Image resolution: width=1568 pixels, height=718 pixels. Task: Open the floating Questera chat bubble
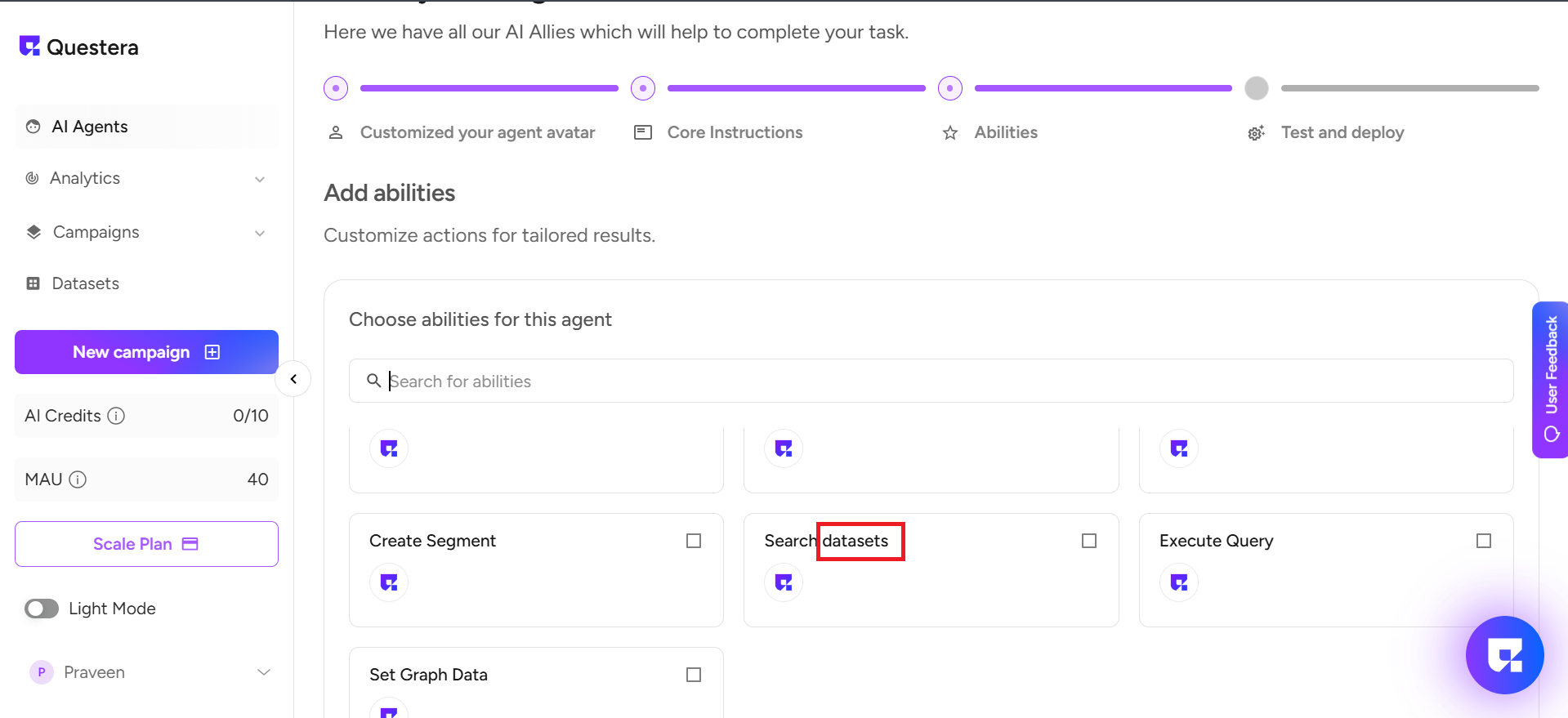coord(1504,654)
